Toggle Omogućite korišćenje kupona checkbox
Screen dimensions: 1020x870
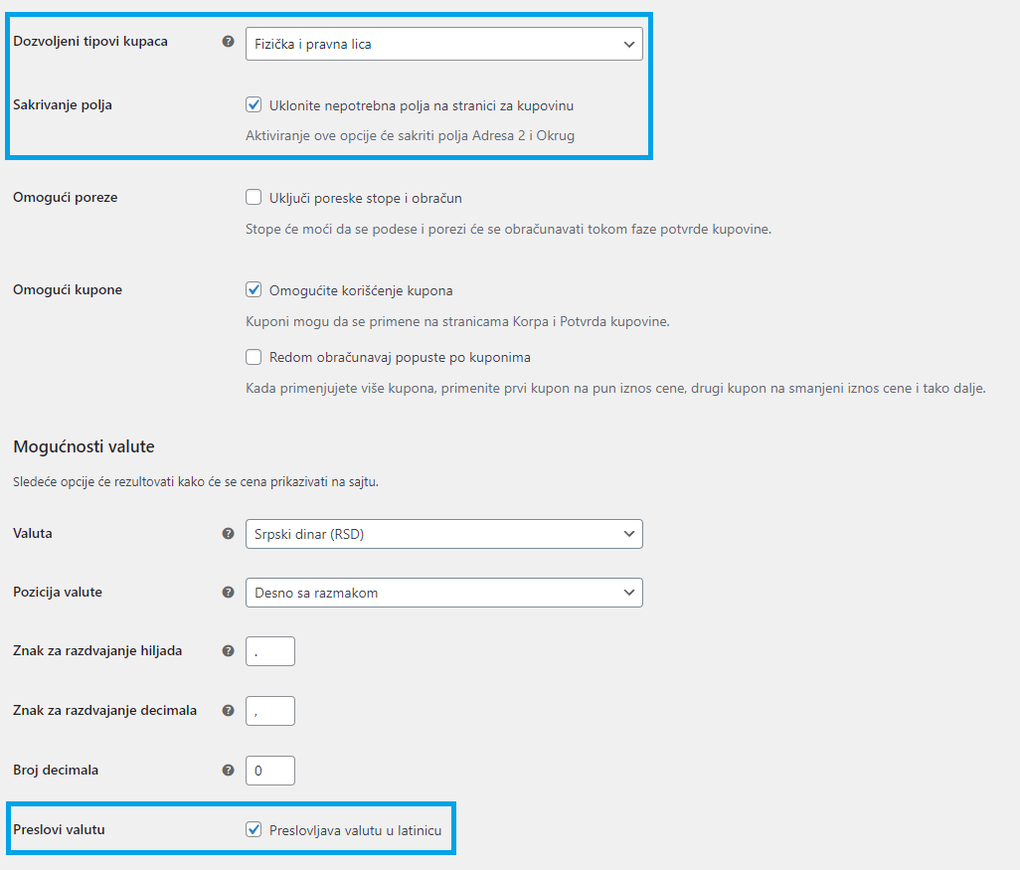tap(254, 290)
